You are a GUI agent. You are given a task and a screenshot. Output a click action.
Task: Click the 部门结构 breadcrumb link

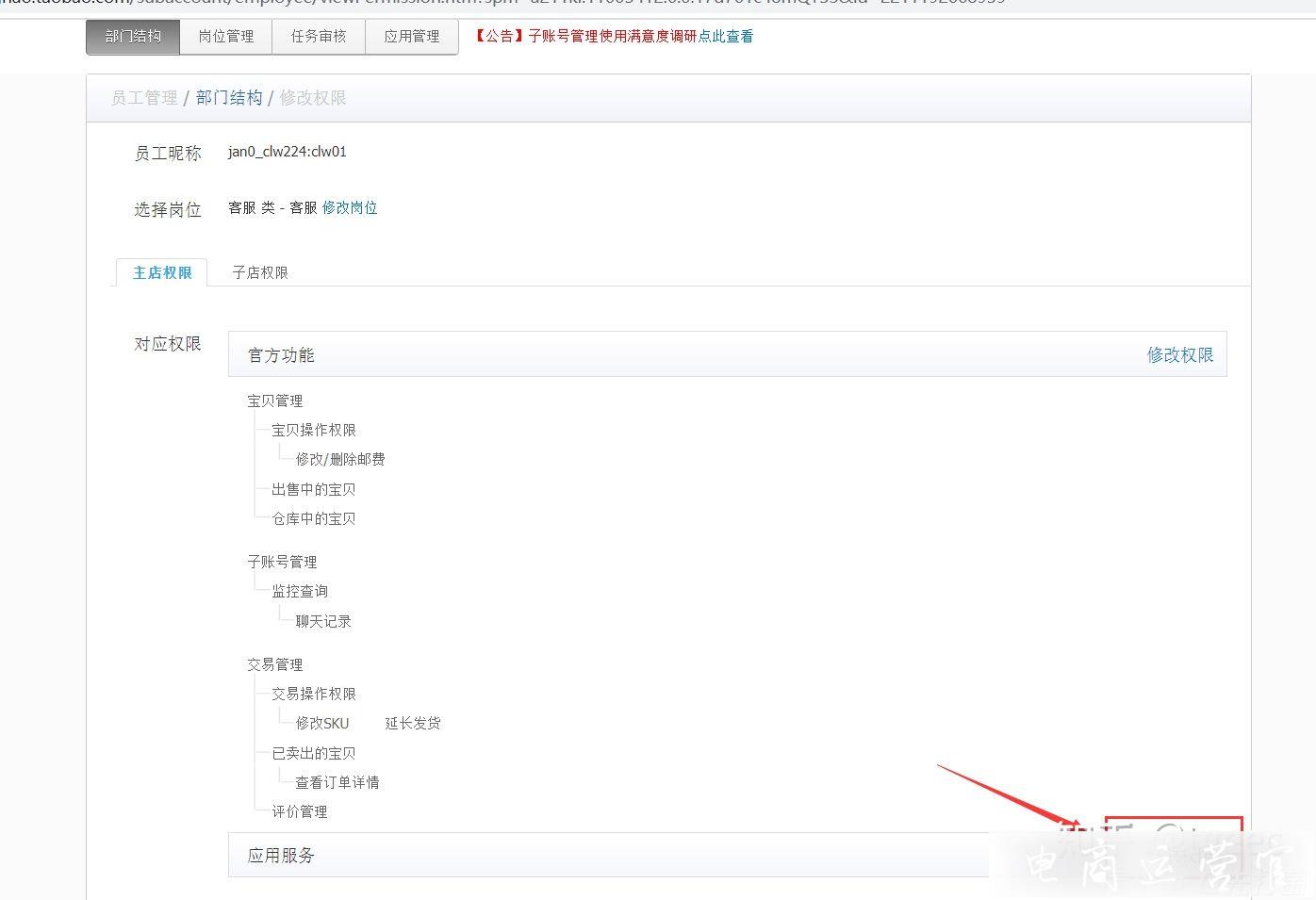229,98
